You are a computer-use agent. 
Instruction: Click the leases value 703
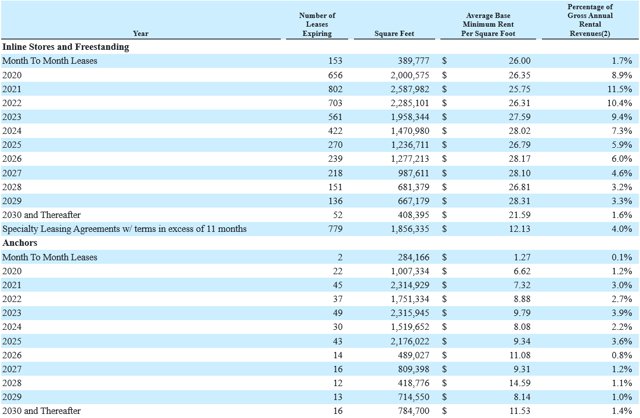coord(335,103)
